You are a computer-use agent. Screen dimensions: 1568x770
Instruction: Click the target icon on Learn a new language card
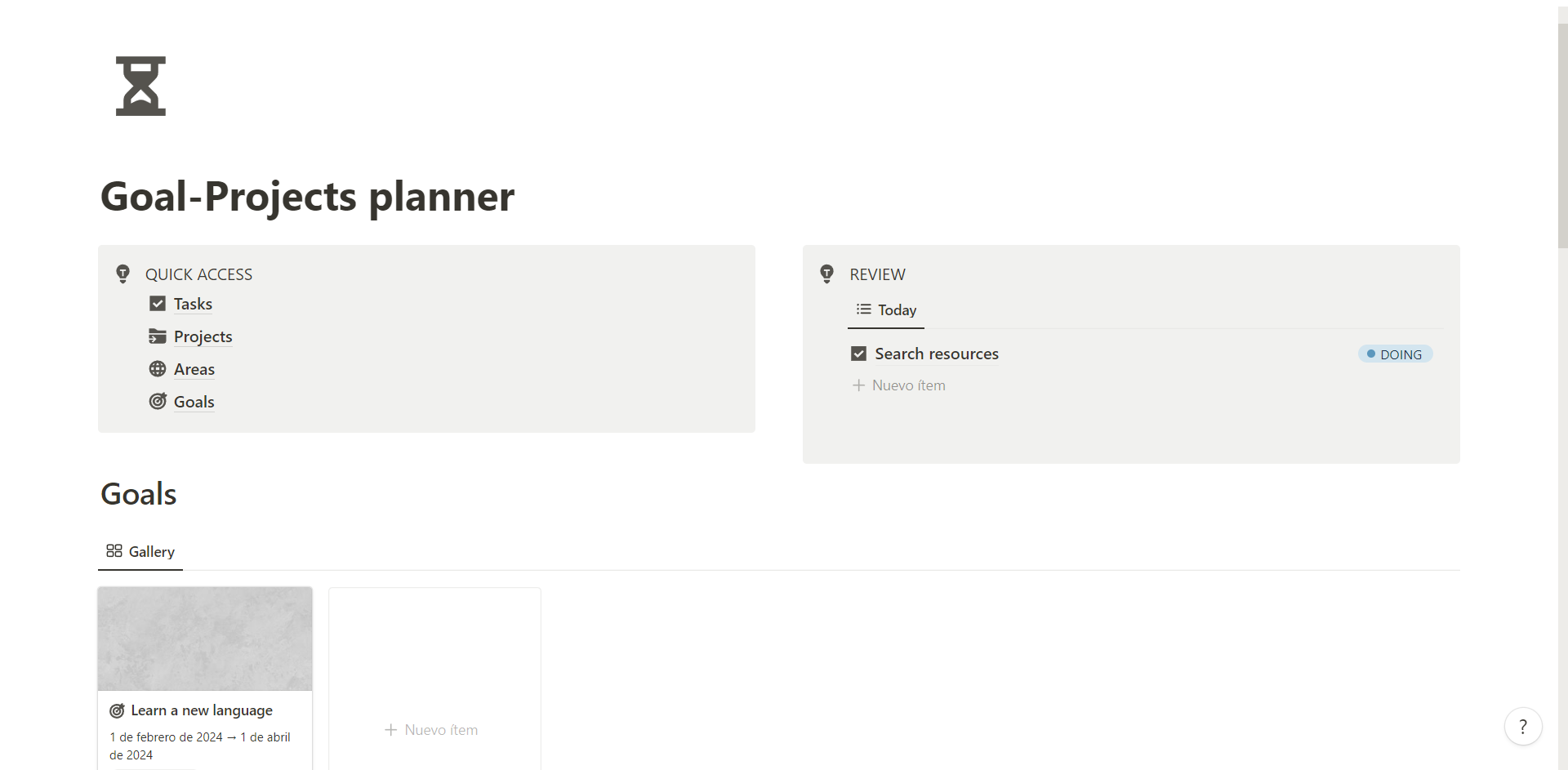[117, 711]
